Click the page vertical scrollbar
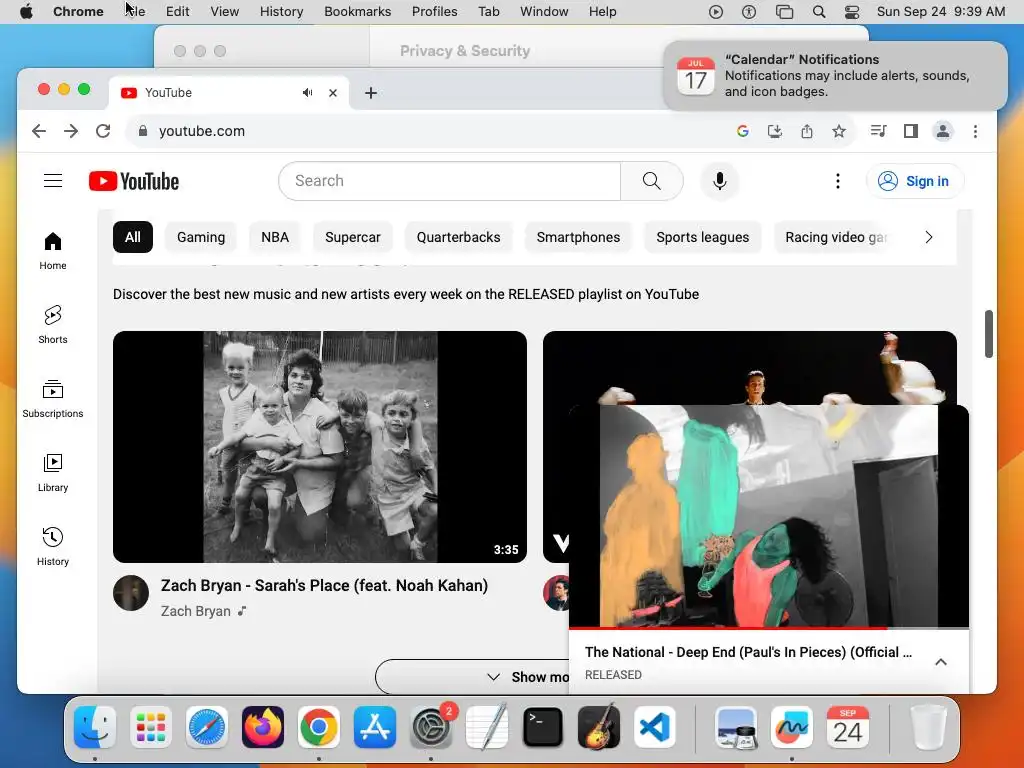 (989, 334)
